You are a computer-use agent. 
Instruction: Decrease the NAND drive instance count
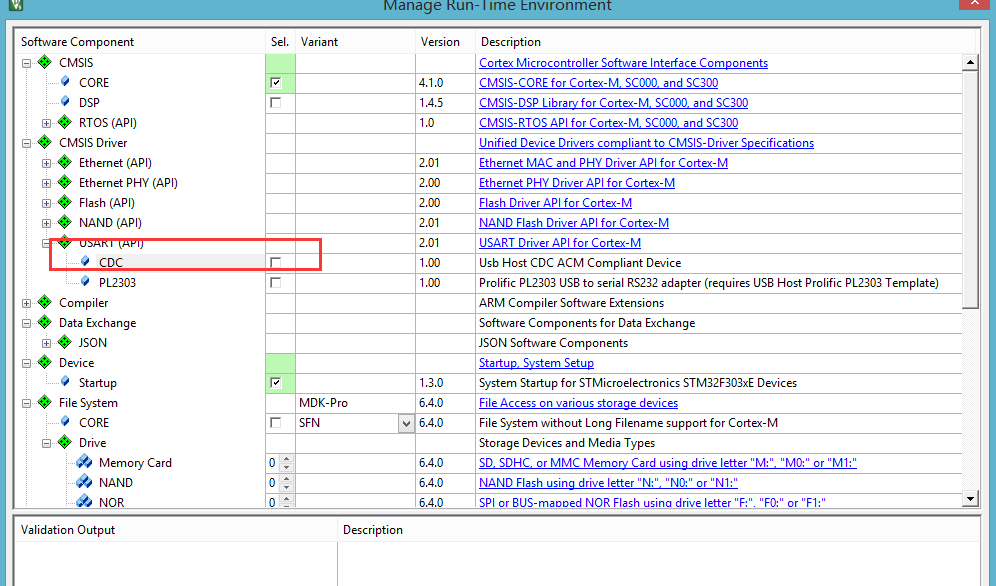tap(286, 487)
